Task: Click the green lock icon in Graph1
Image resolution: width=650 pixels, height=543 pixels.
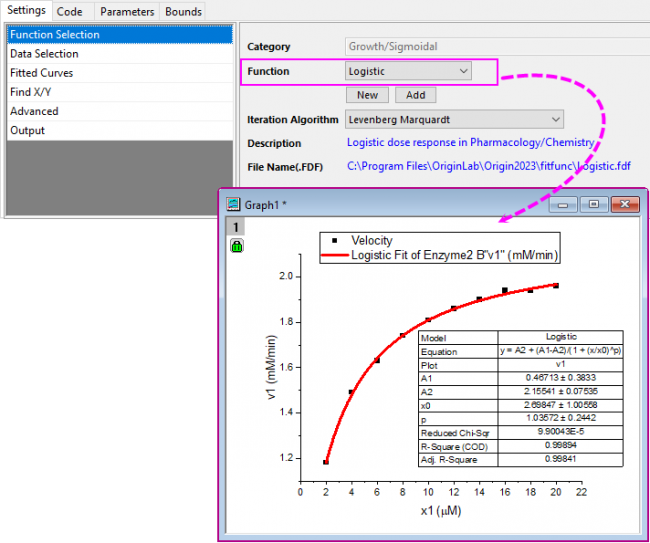Action: (237, 245)
